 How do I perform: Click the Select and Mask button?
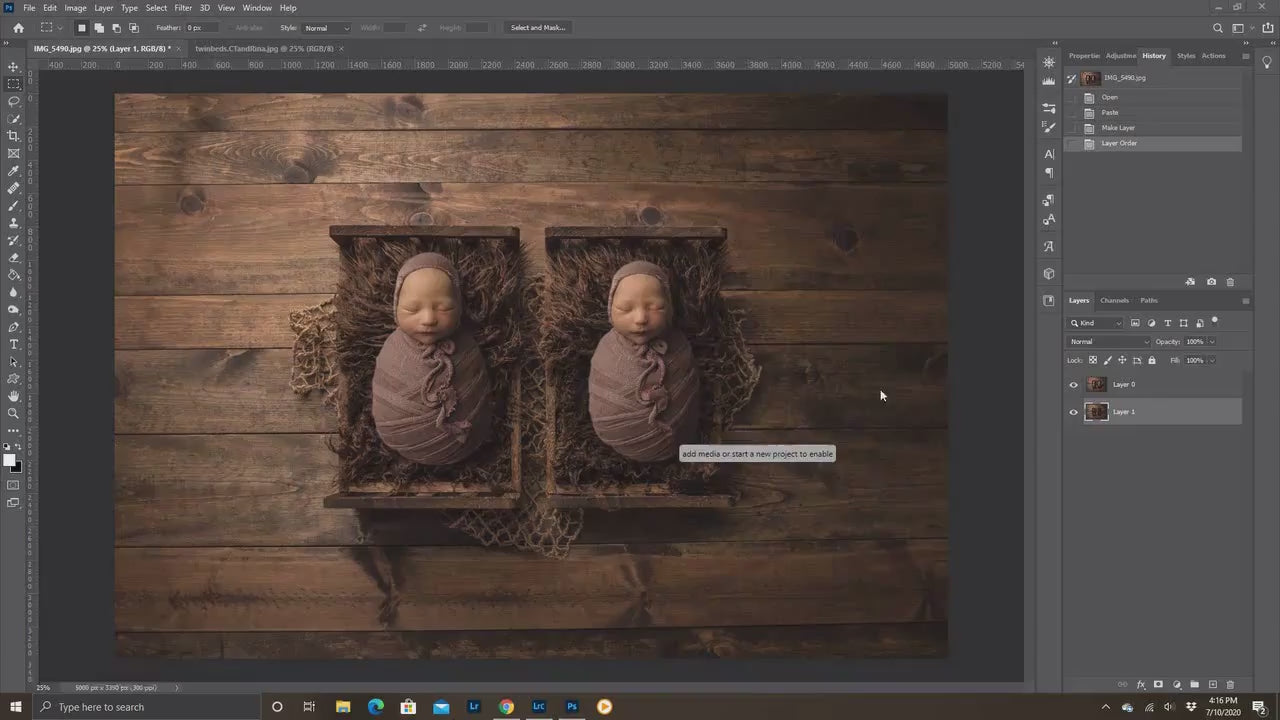coord(538,27)
